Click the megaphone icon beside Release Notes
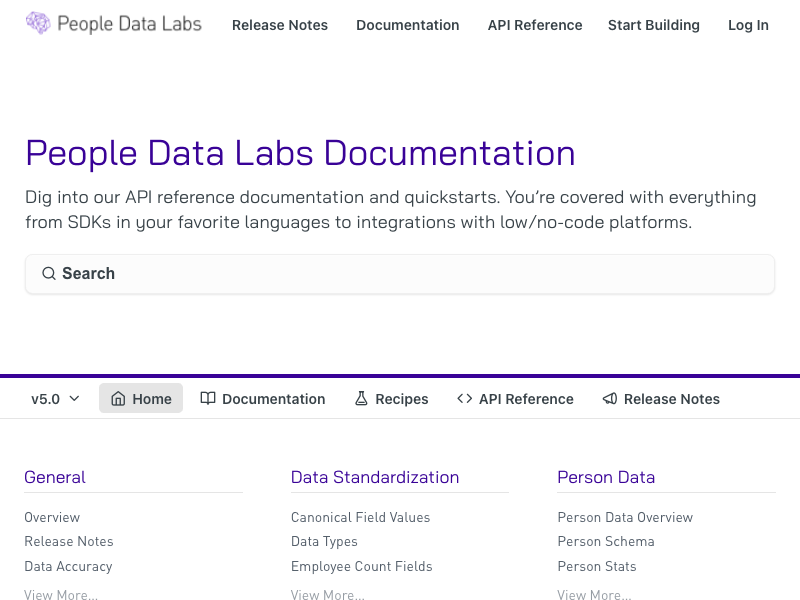This screenshot has width=800, height=600. click(610, 398)
